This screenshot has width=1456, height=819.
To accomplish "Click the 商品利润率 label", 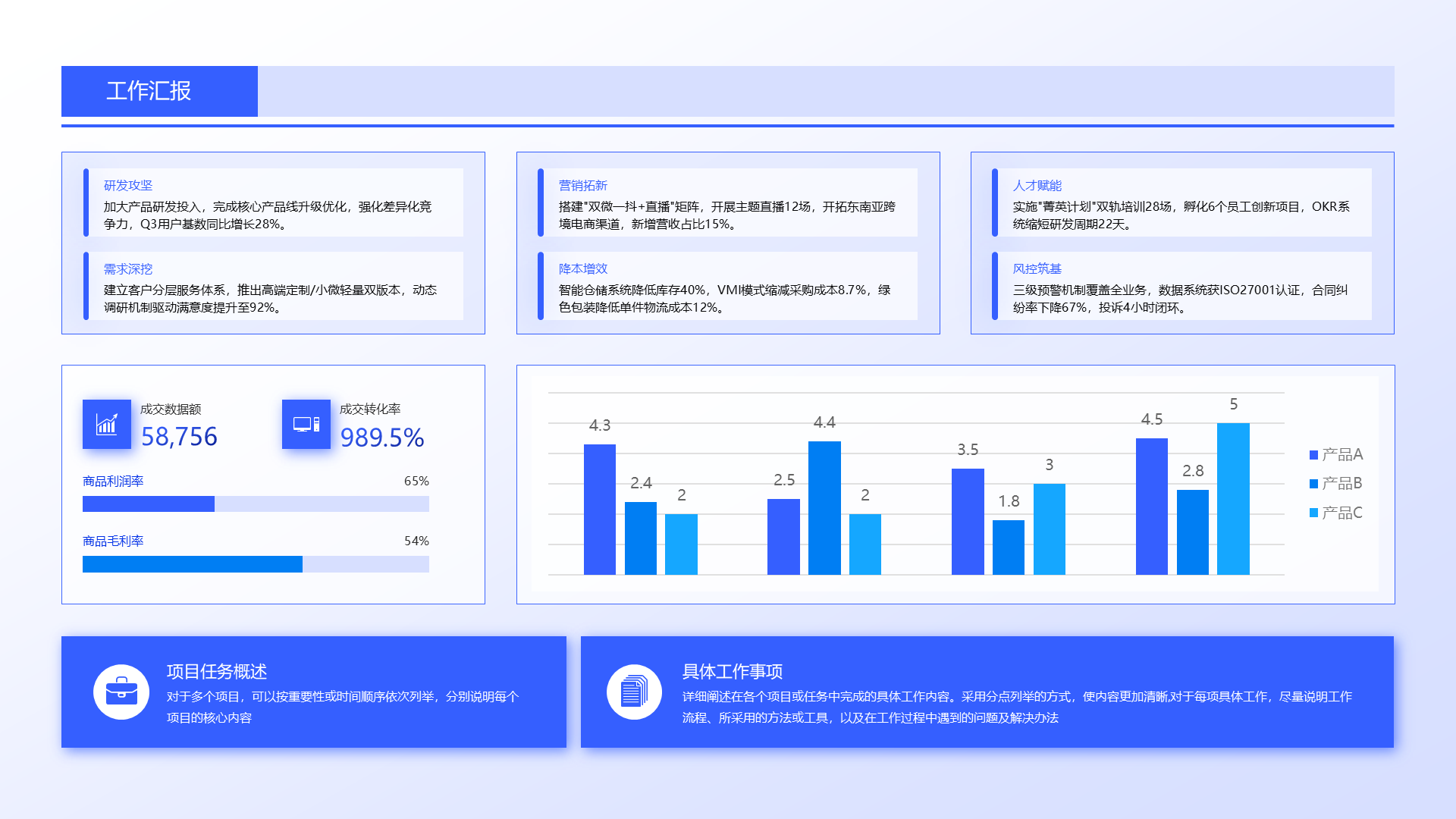I will click(113, 482).
